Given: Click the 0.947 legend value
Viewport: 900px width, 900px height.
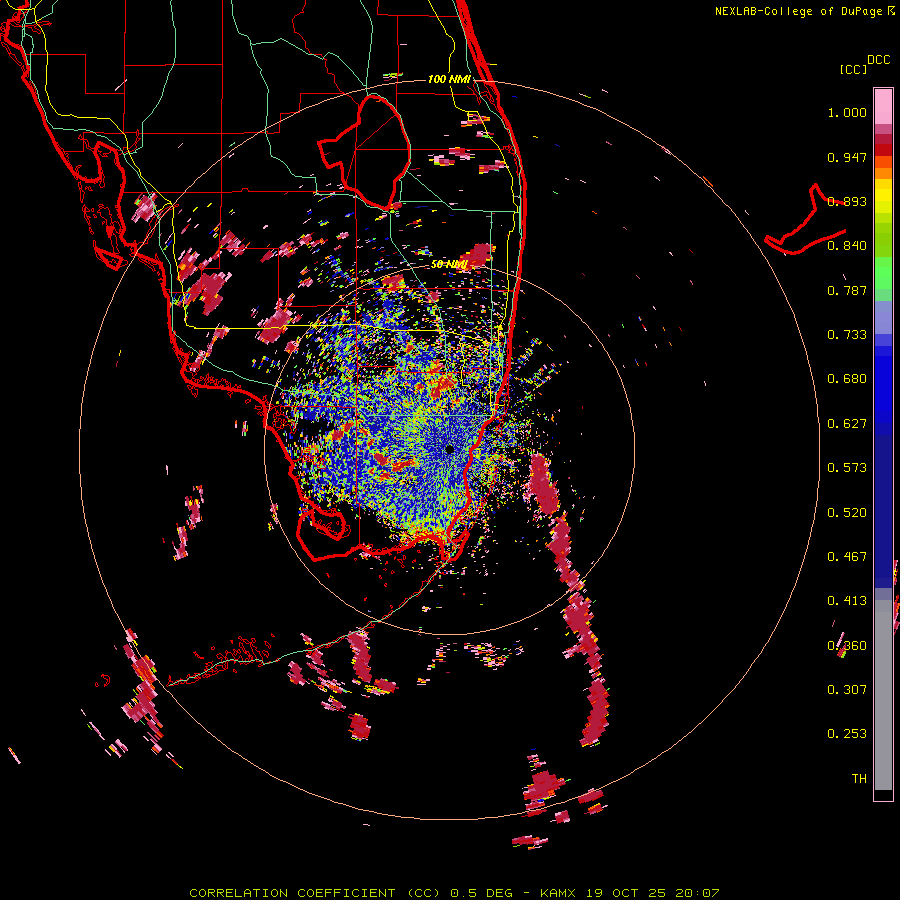Looking at the screenshot, I should click(847, 157).
